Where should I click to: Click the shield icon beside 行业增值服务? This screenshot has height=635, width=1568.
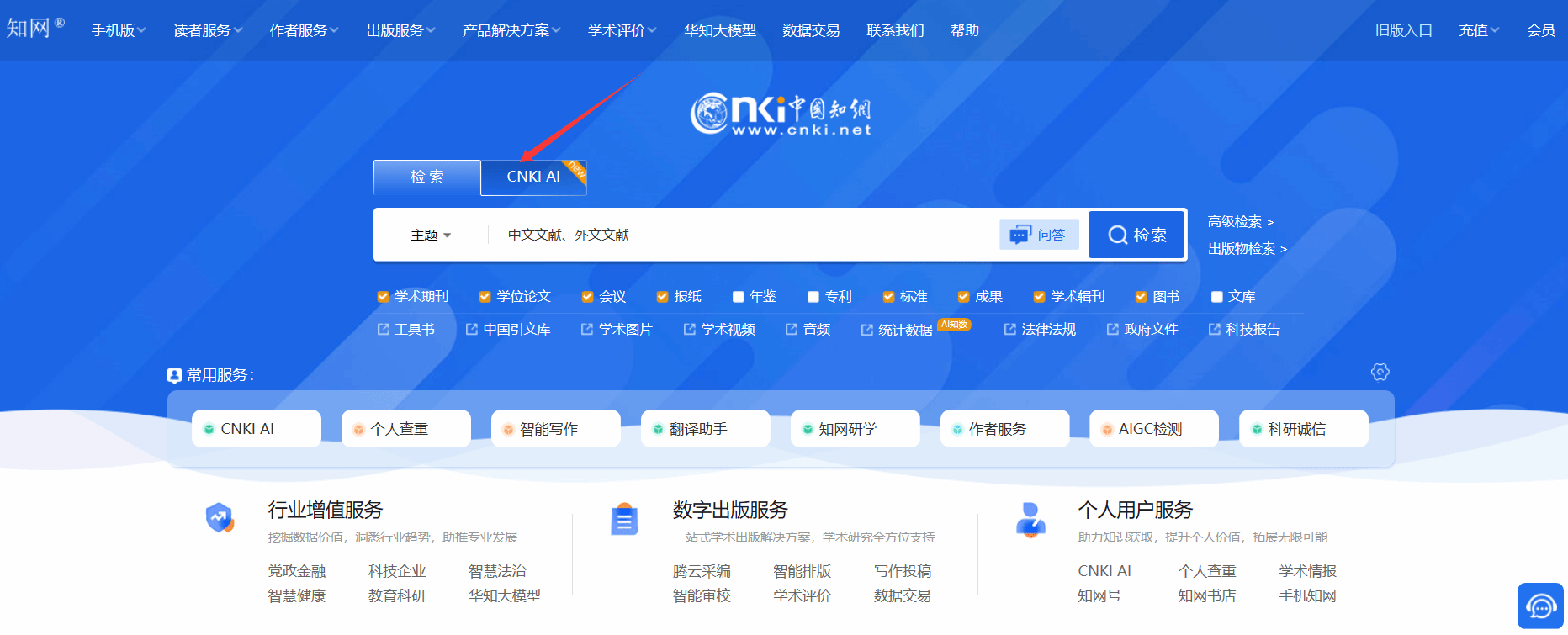[x=220, y=517]
